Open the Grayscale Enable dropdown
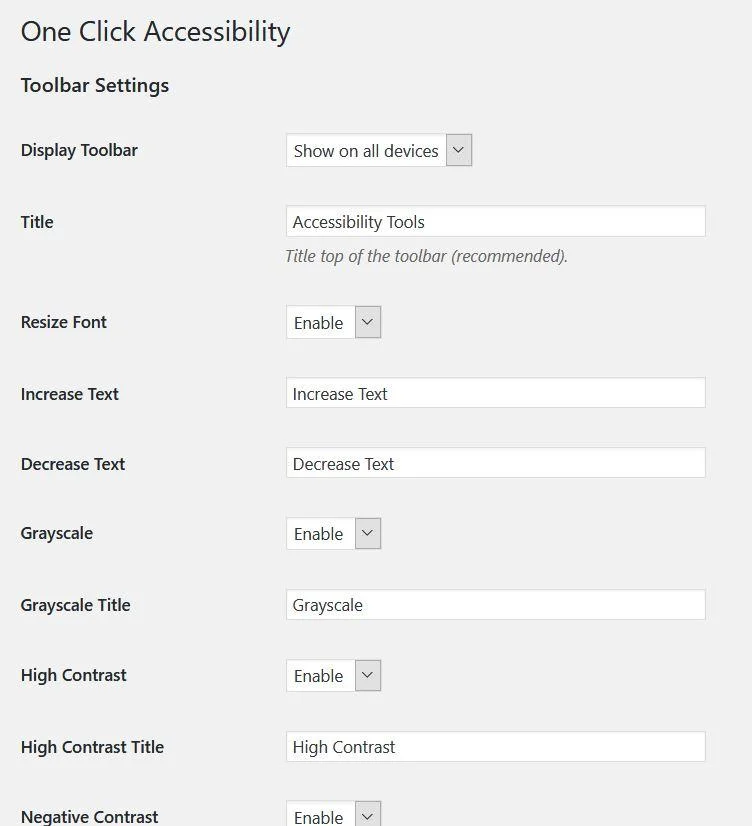 click(320, 534)
